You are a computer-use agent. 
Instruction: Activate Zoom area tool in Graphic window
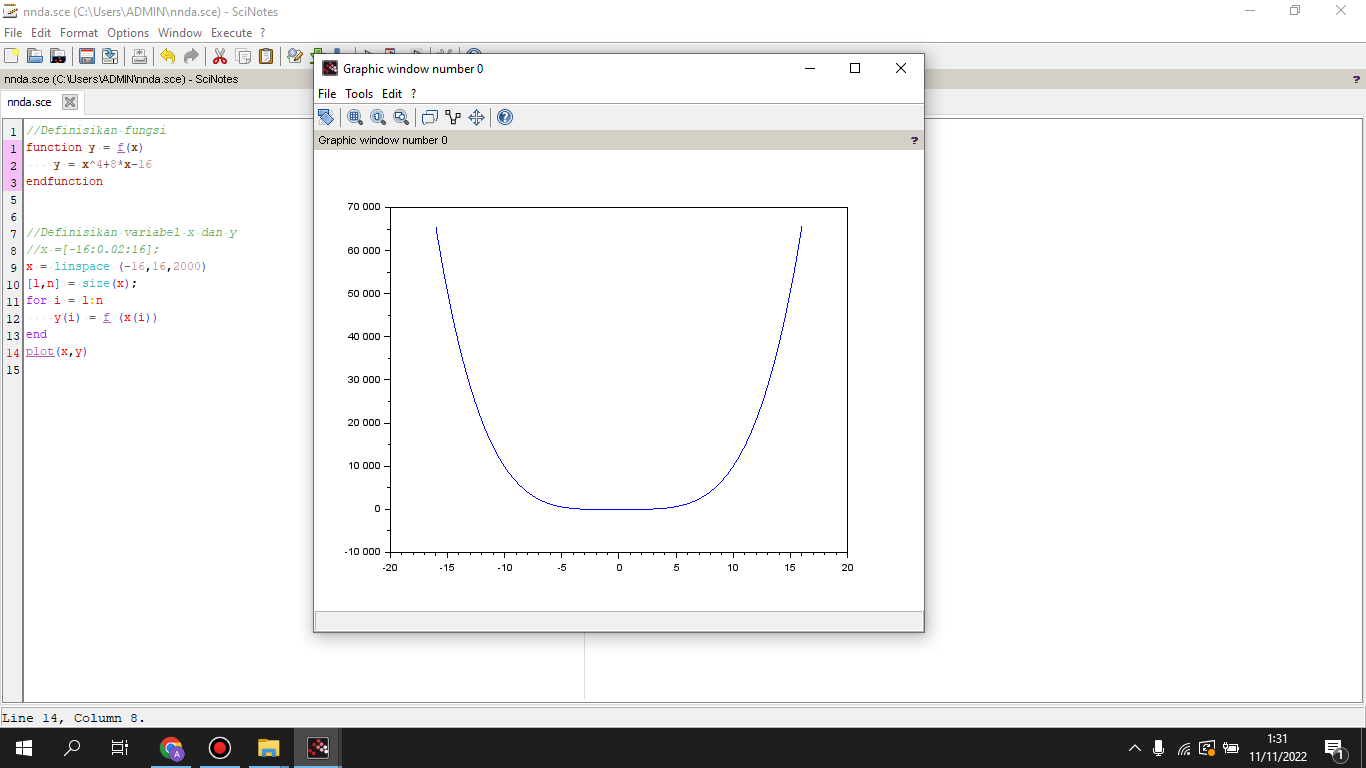(355, 117)
